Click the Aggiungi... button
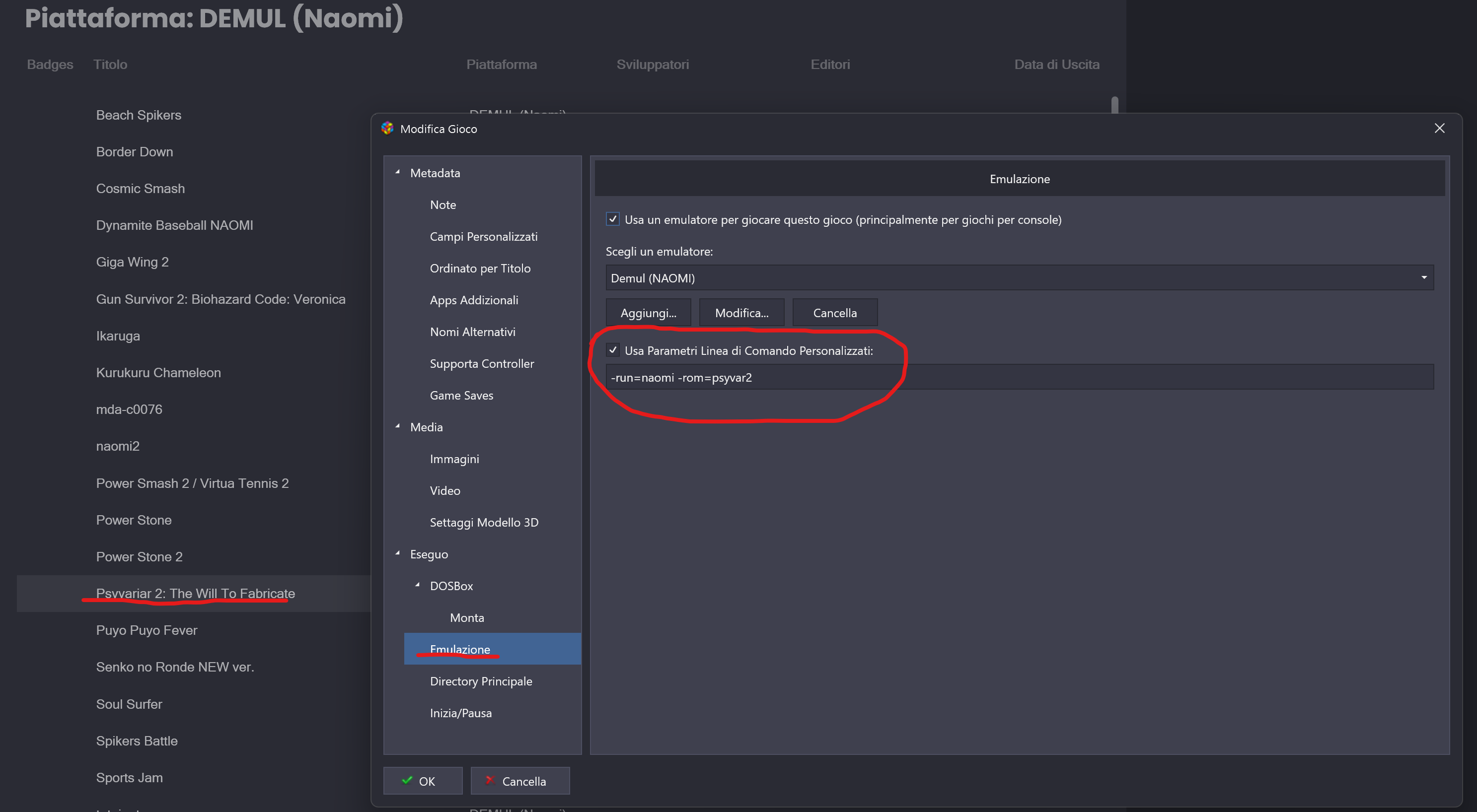This screenshot has height=812, width=1477. tap(649, 313)
